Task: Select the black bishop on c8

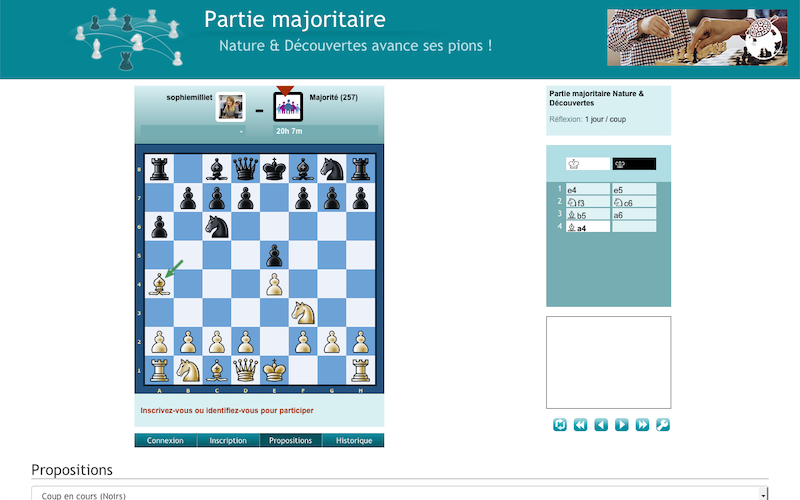Action: coord(217,169)
